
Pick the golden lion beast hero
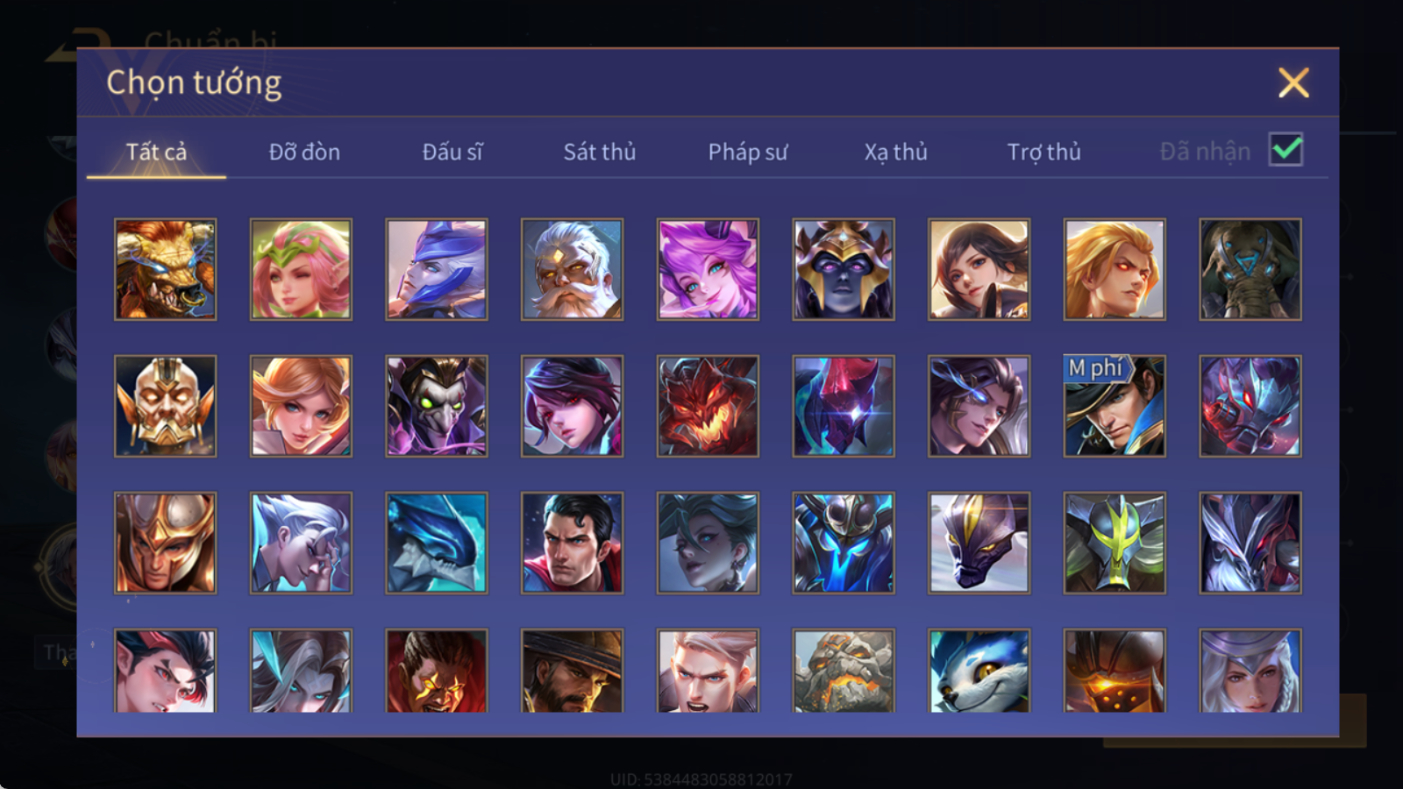(x=165, y=270)
